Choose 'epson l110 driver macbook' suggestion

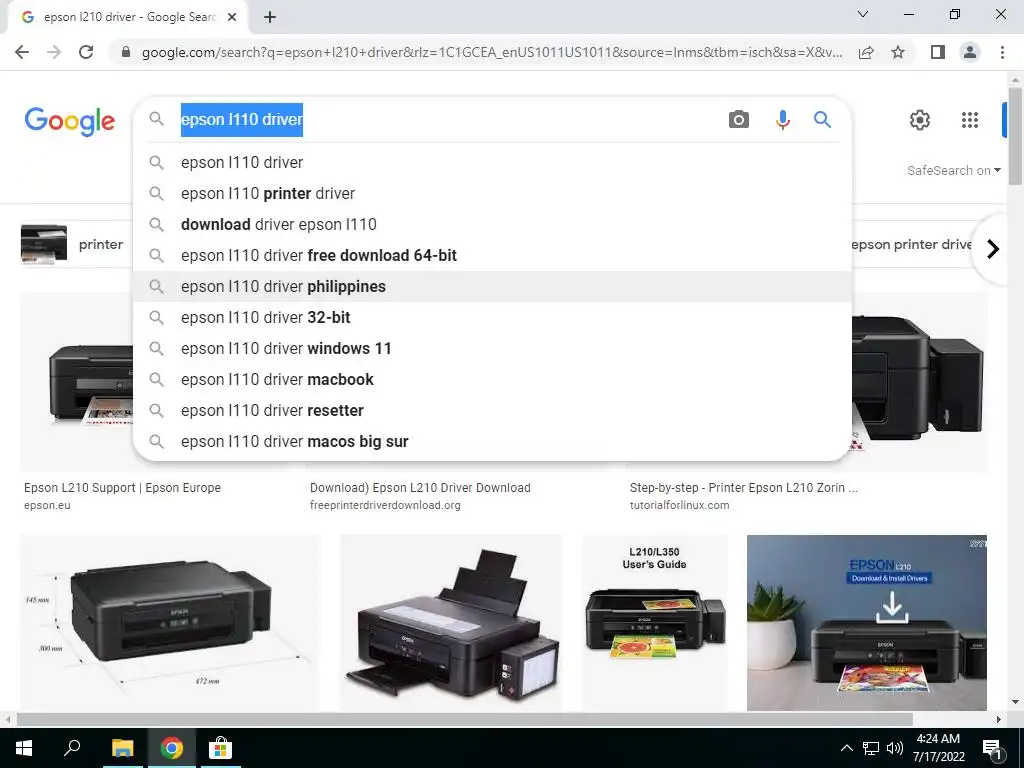(x=492, y=379)
